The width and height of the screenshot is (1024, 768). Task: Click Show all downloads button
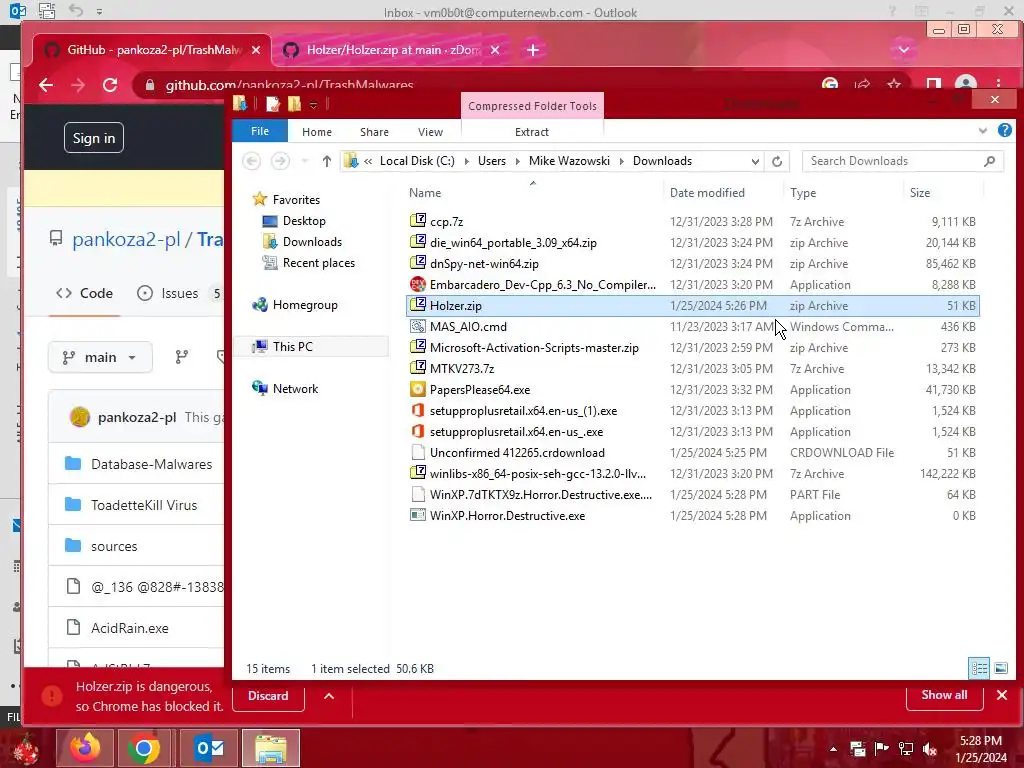[x=944, y=695]
